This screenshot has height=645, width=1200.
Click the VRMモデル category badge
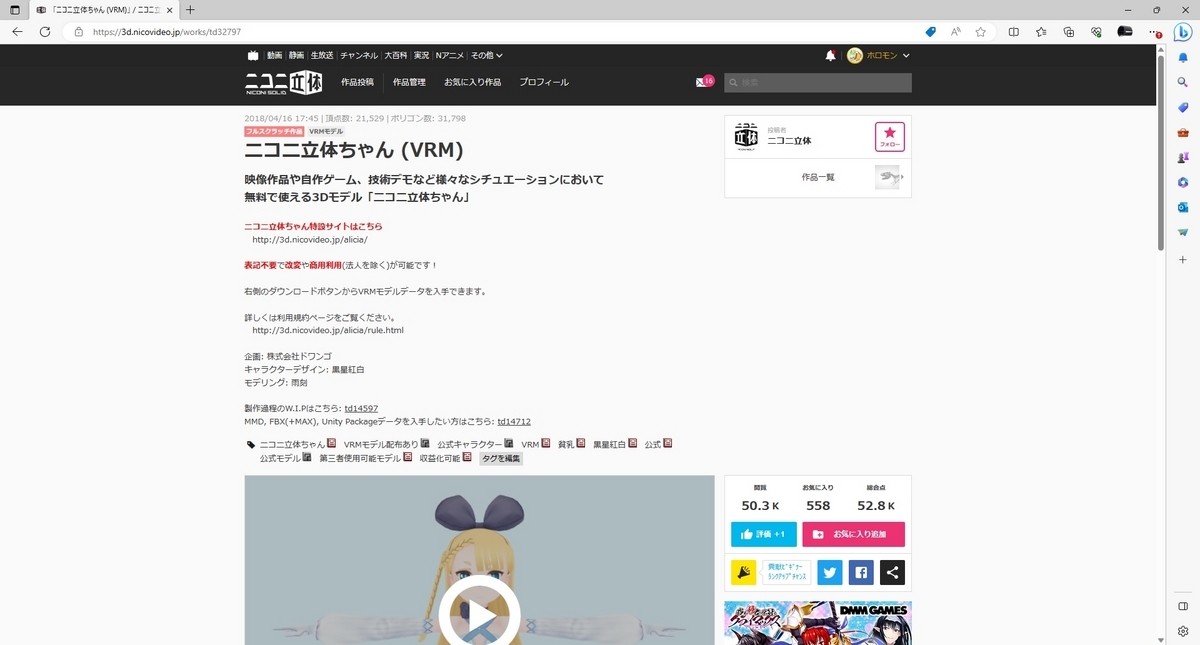tap(326, 131)
